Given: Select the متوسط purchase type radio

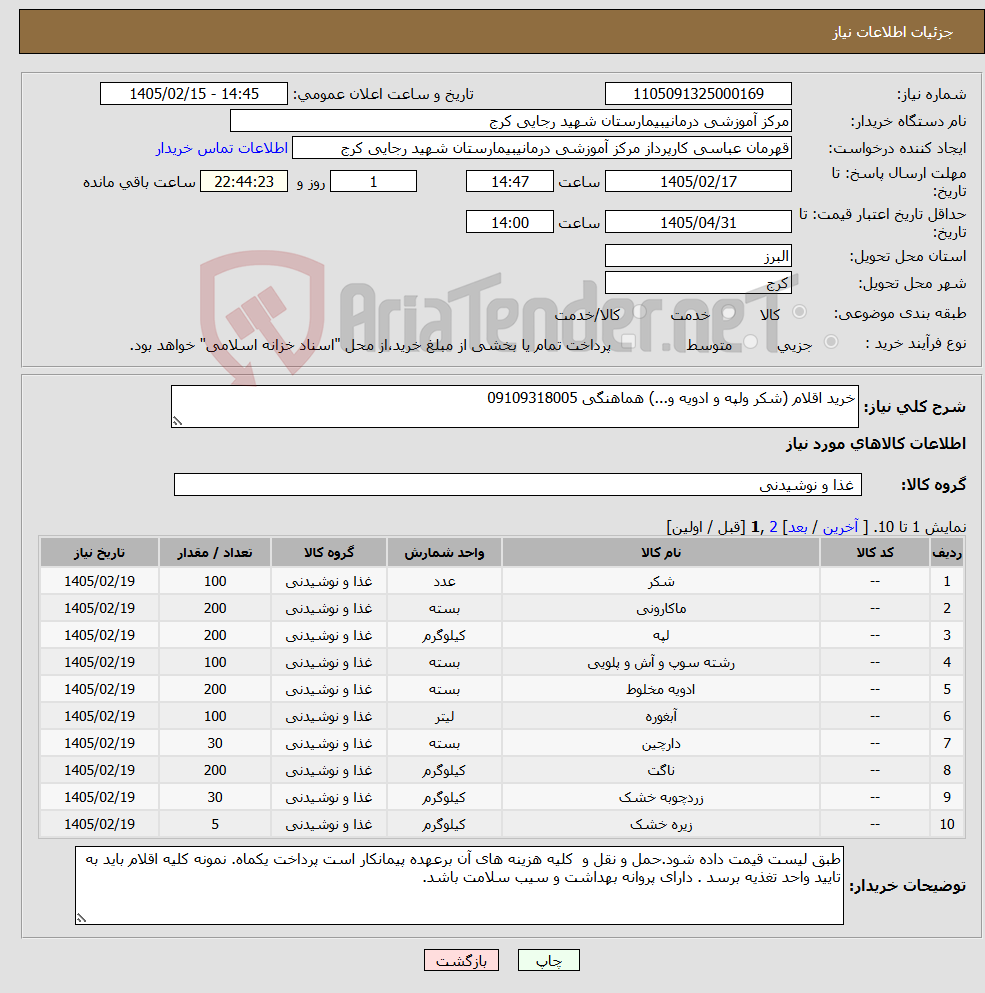Looking at the screenshot, I should click(x=751, y=342).
